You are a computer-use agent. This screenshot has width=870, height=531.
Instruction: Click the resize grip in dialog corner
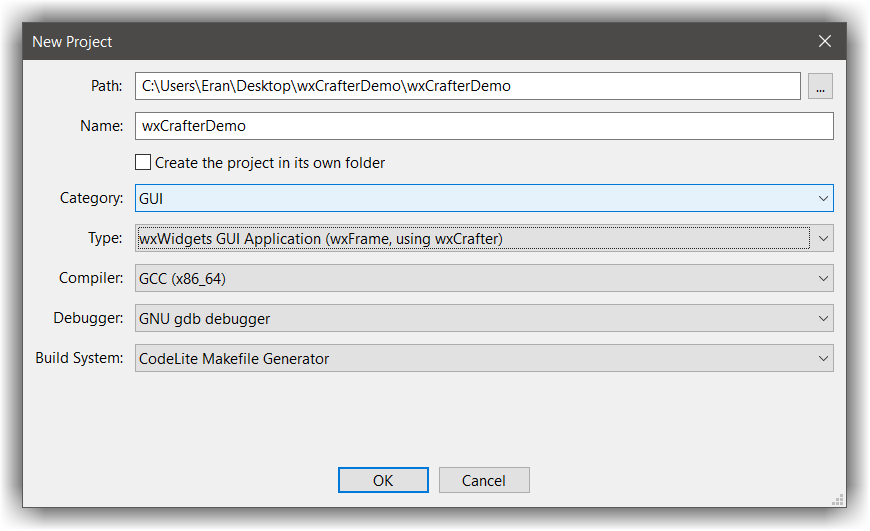tap(837, 499)
